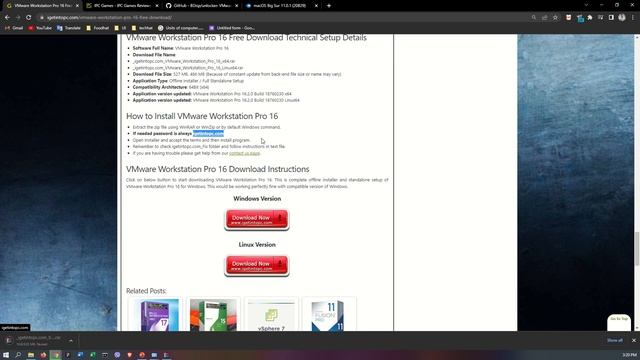This screenshot has height=360, width=640.
Task: Open the Brave browser taskbar icon
Action: [x=130, y=355]
